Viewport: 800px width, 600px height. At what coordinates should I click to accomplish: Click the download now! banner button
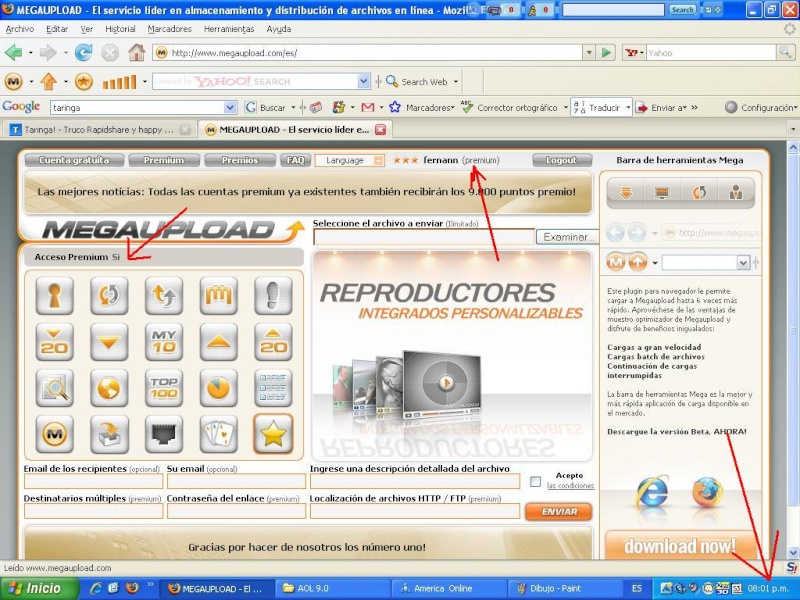(680, 545)
